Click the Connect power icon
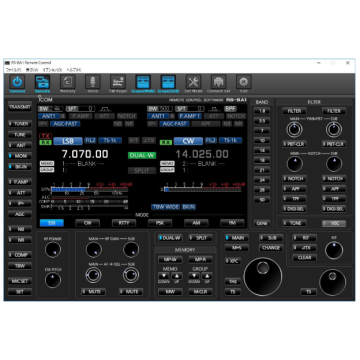Image resolution: width=360 pixels, height=360 pixels. coord(17,82)
